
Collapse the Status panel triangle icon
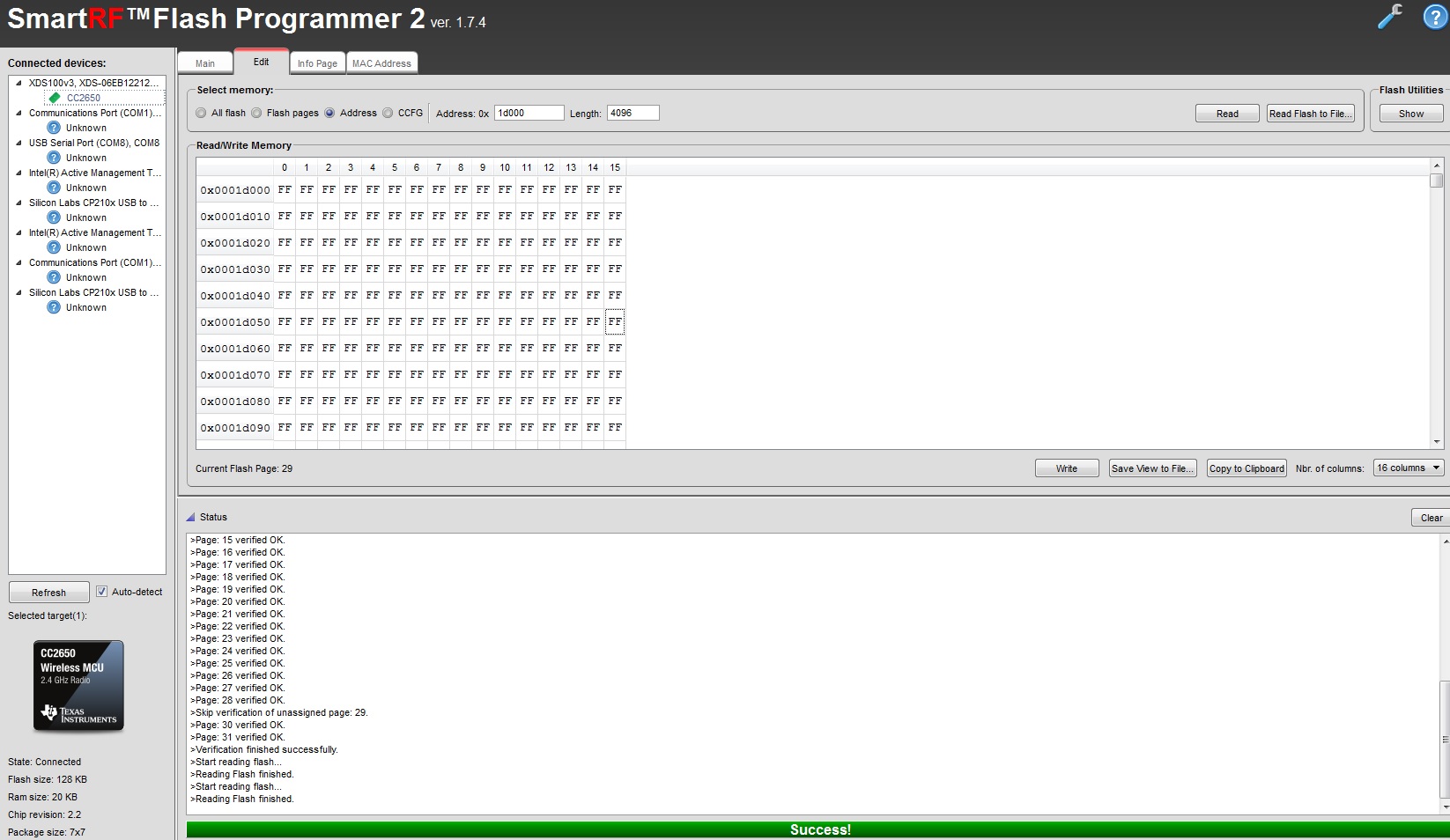click(x=190, y=517)
